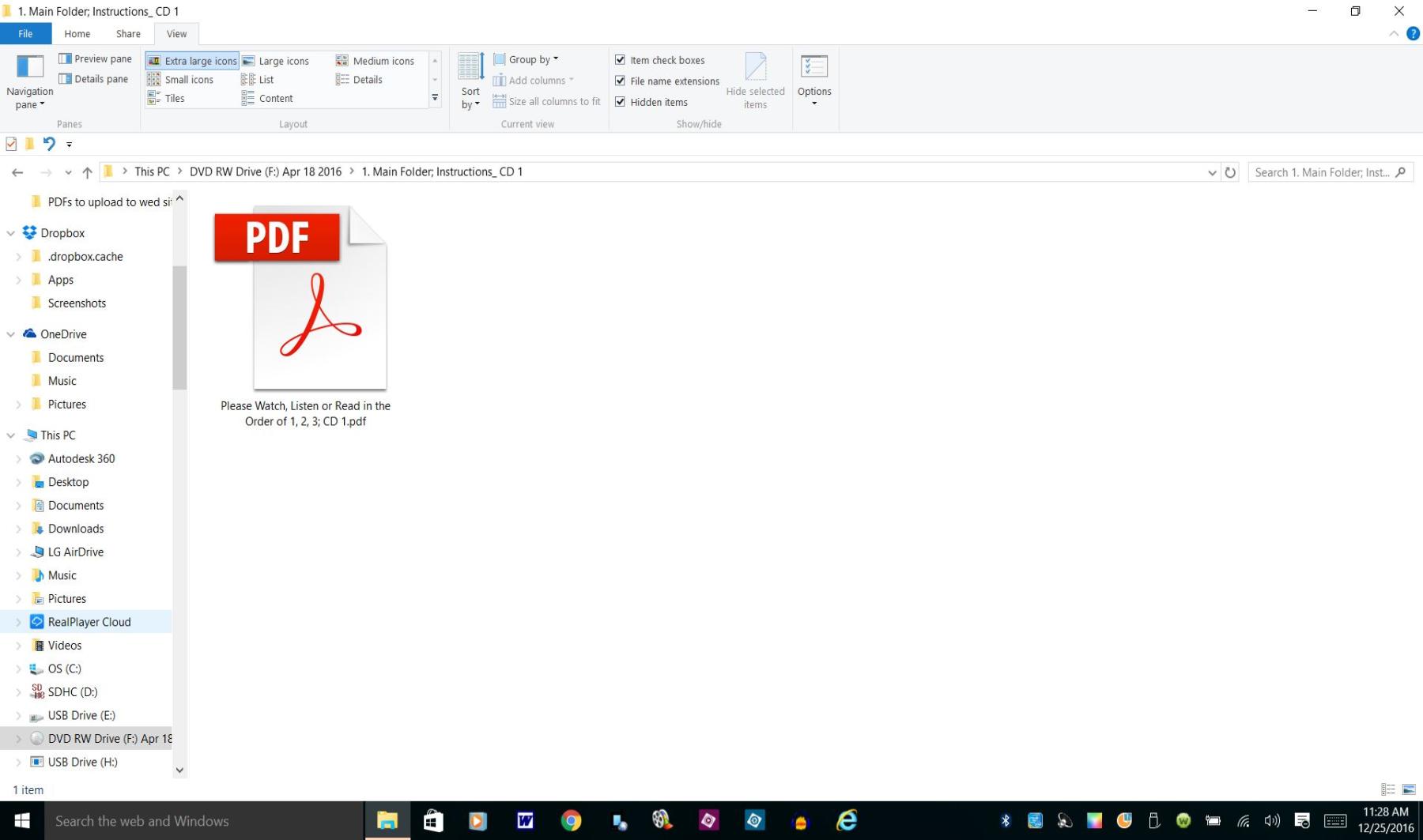1423x840 pixels.
Task: Choose Small icons layout
Action: coord(180,80)
